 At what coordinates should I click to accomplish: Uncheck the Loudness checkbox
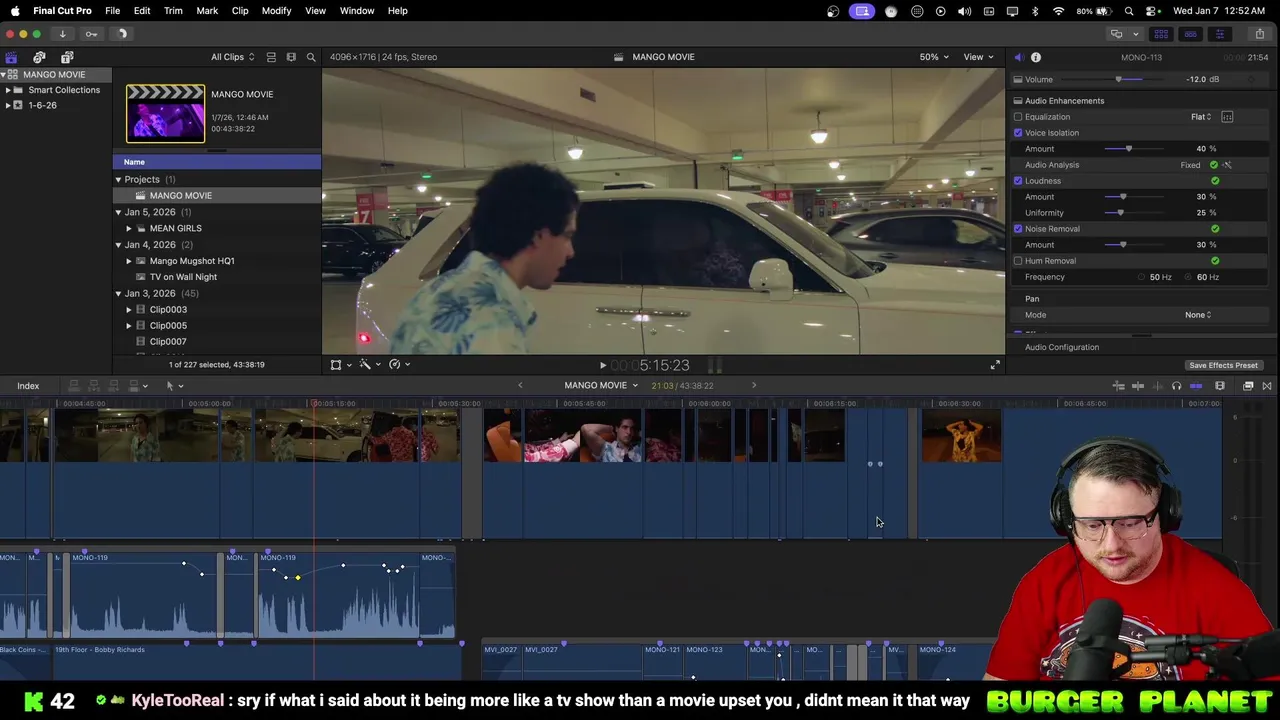point(1018,181)
